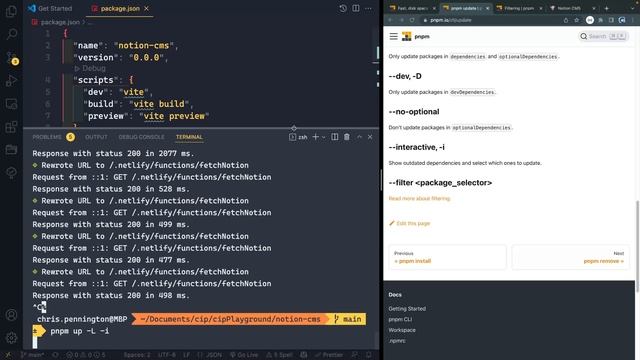
Task: Open the Remote Explorer view
Action: tap(11, 104)
